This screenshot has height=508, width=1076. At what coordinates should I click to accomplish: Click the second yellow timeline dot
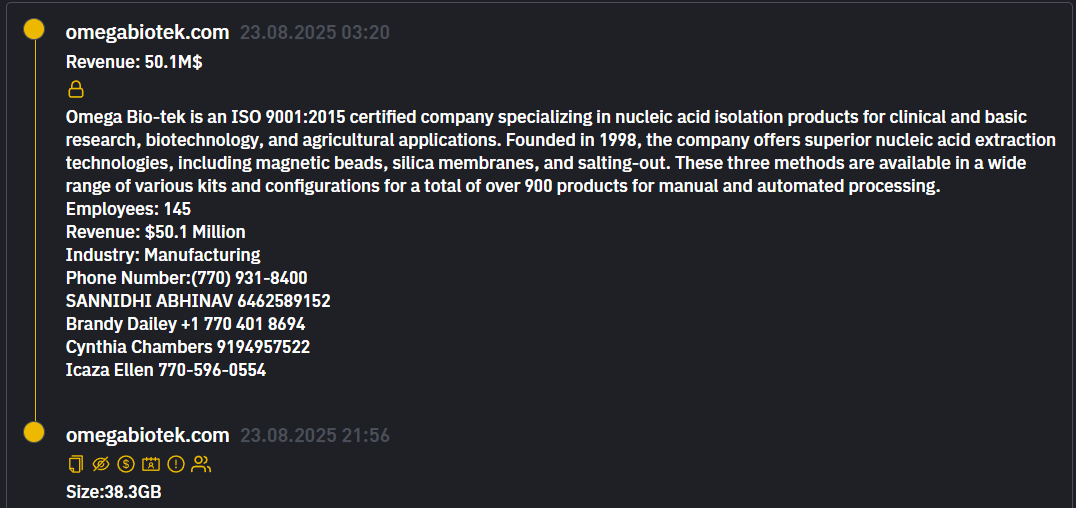click(34, 432)
